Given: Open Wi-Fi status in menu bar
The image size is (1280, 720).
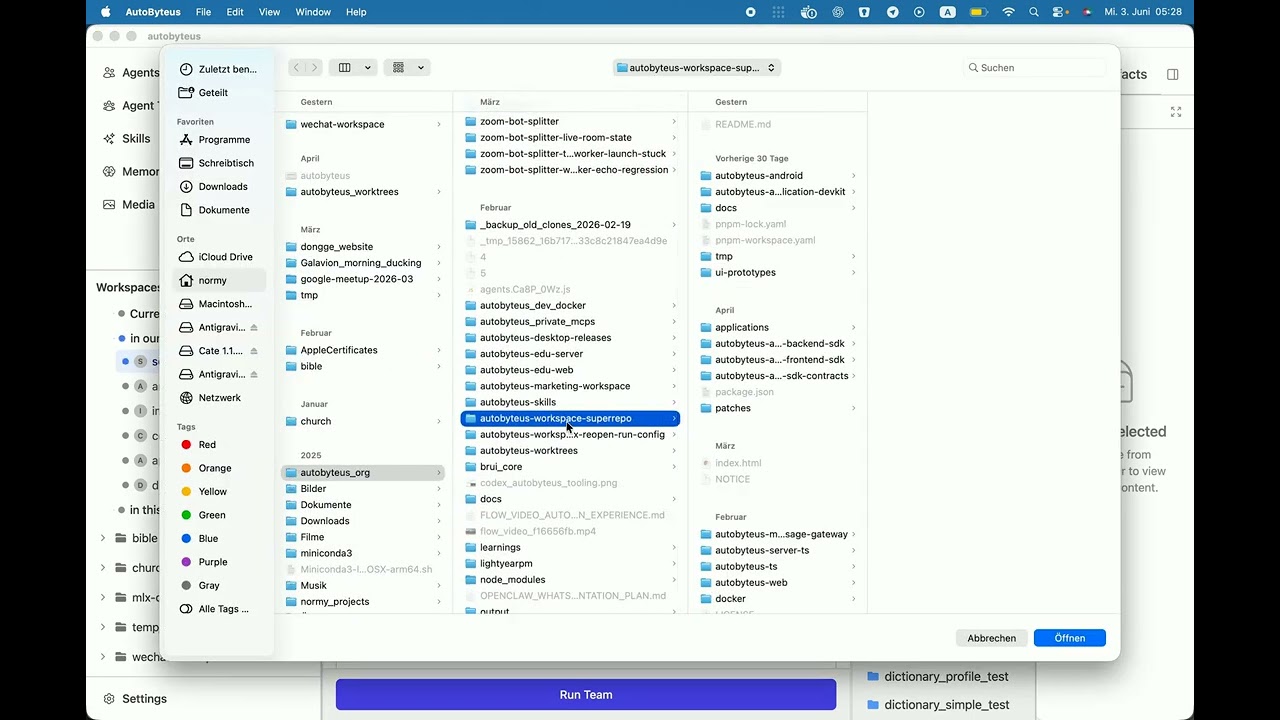Looking at the screenshot, I should [x=1008, y=12].
